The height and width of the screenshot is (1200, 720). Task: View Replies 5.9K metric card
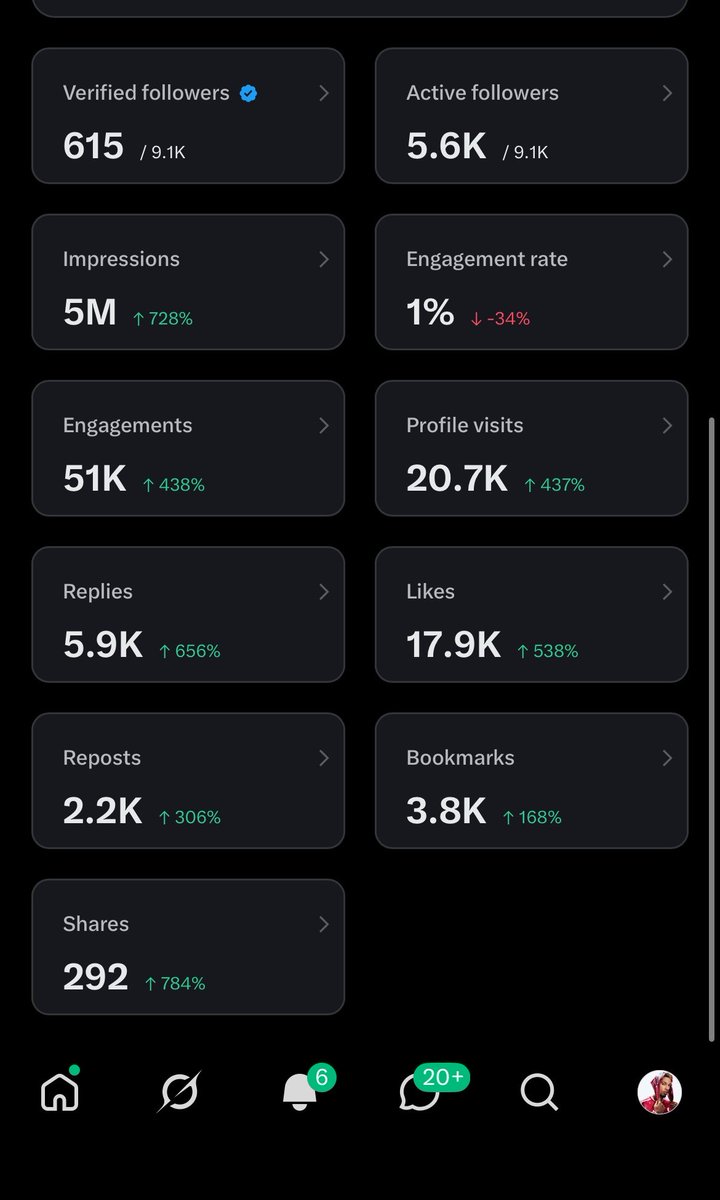point(188,614)
